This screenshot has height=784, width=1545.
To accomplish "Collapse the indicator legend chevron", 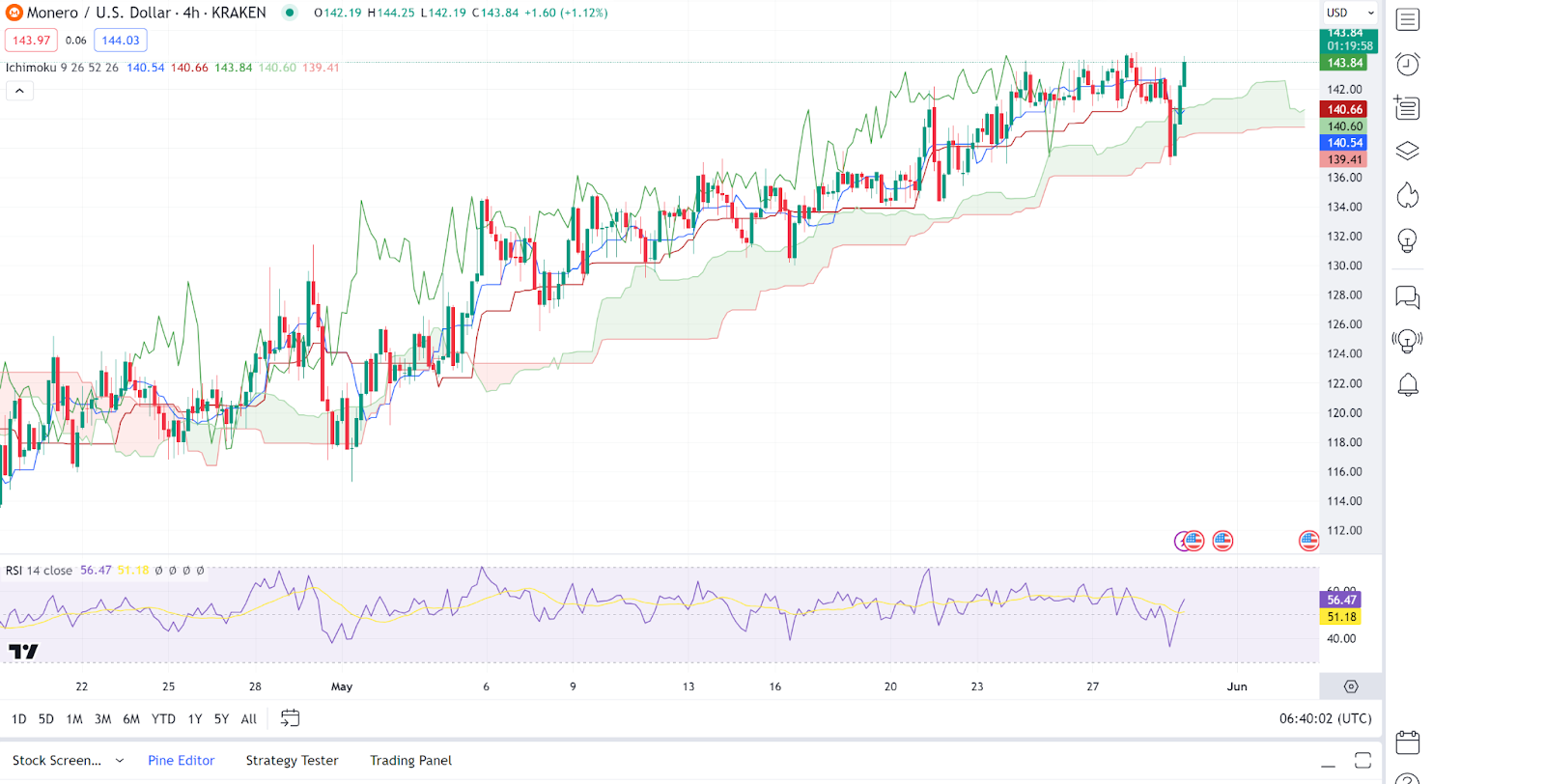I will (19, 91).
